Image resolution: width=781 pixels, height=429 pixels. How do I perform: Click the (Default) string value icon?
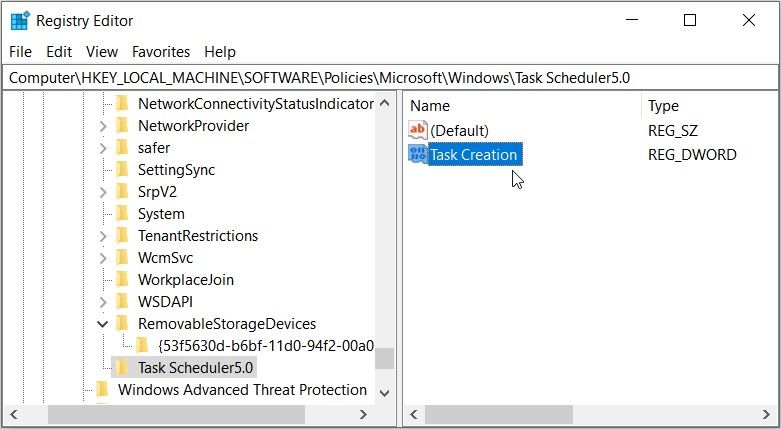[x=418, y=130]
